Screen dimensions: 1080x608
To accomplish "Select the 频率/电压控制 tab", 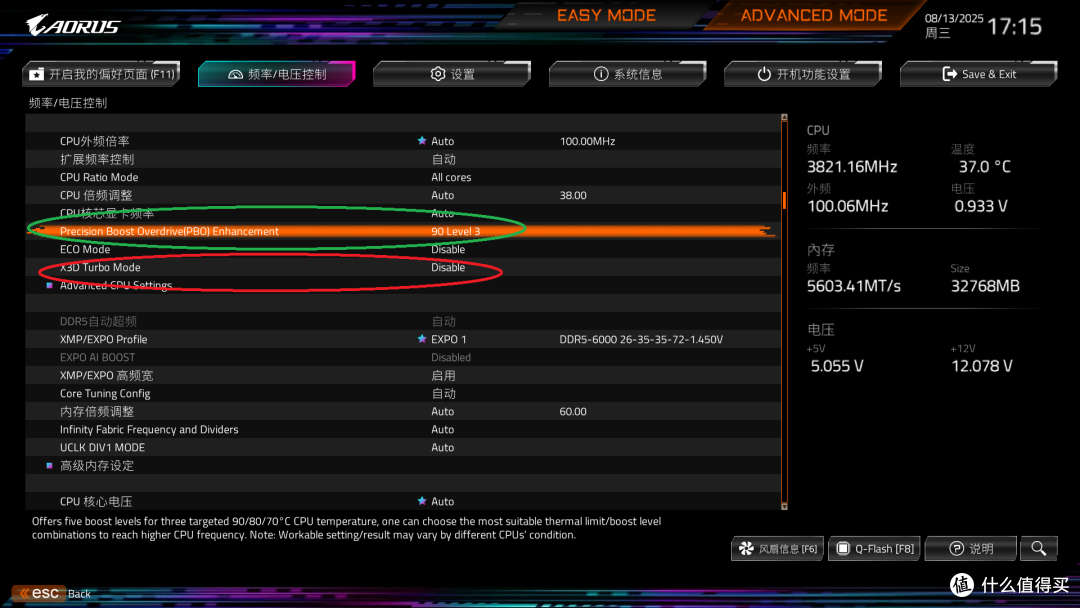I will click(277, 74).
